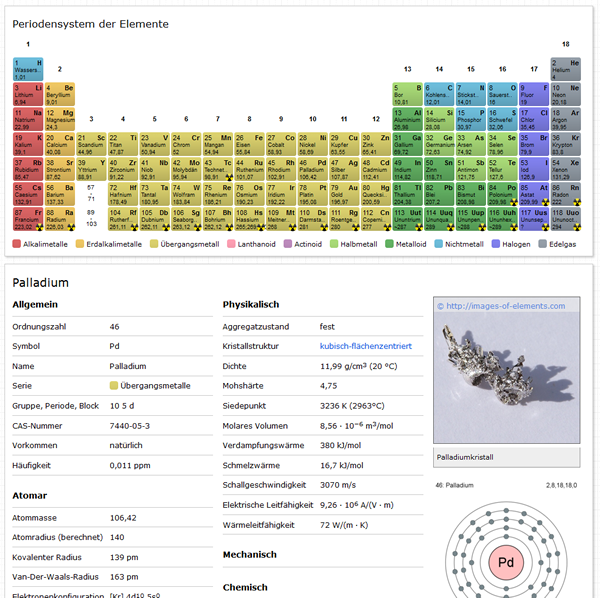The image size is (600, 598).
Task: Select the Eisen (Fe) element cell
Action: click(249, 144)
